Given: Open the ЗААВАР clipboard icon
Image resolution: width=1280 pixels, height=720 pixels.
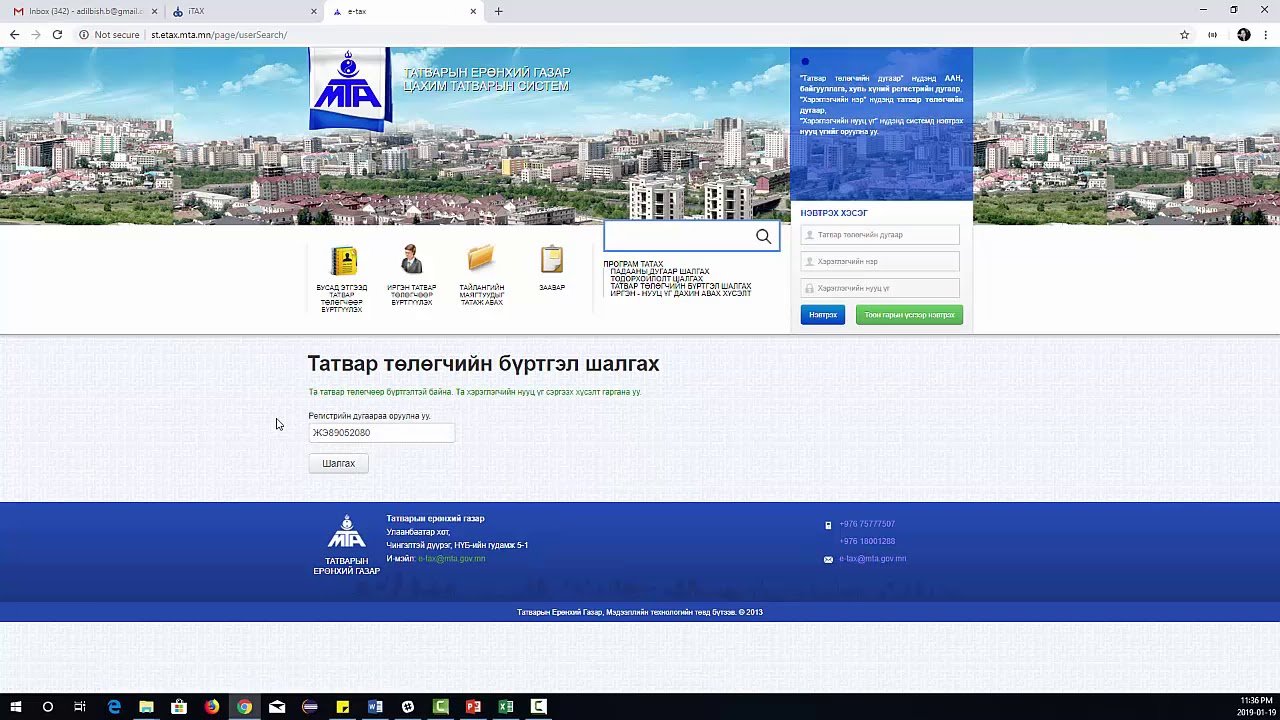Looking at the screenshot, I should (552, 260).
